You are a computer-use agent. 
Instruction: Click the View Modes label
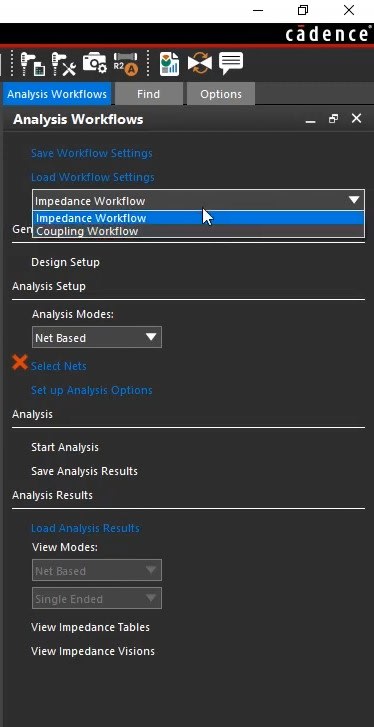coord(65,548)
